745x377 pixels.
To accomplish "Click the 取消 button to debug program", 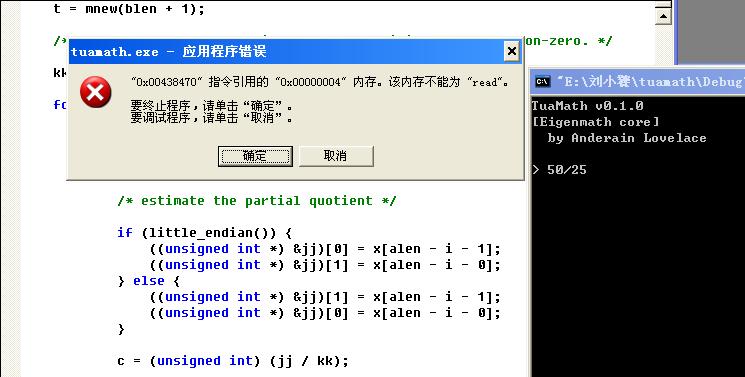I will tap(336, 156).
